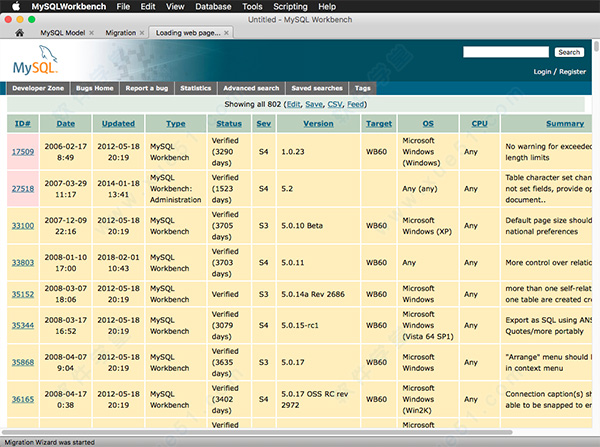This screenshot has height=447, width=600.
Task: Sort table by Version column
Action: click(318, 124)
